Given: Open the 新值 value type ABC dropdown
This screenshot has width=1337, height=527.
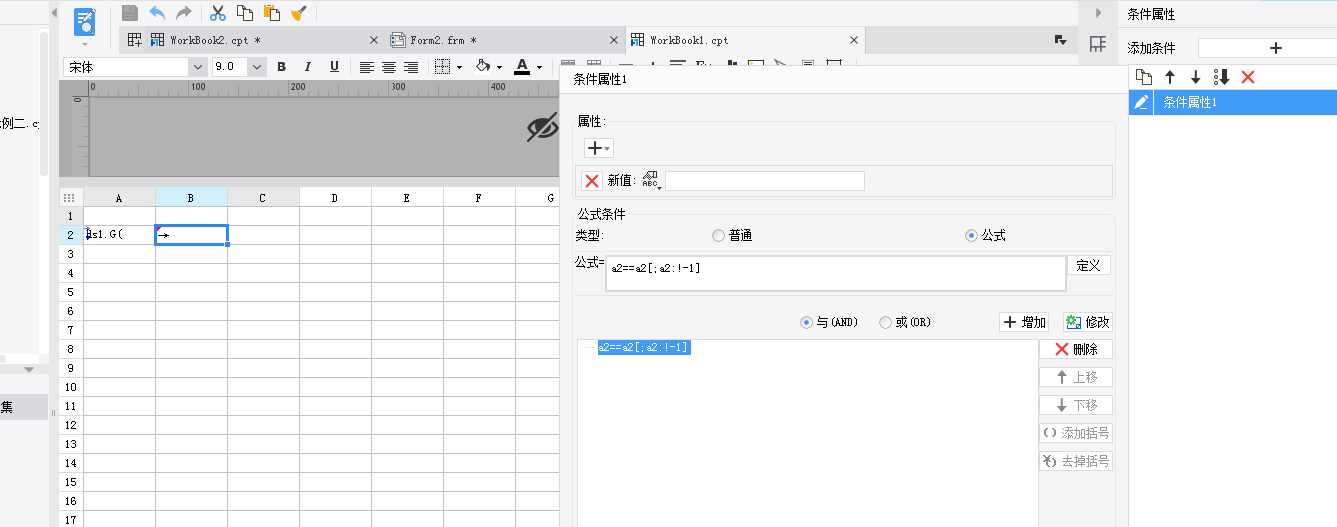Looking at the screenshot, I should click(x=652, y=181).
